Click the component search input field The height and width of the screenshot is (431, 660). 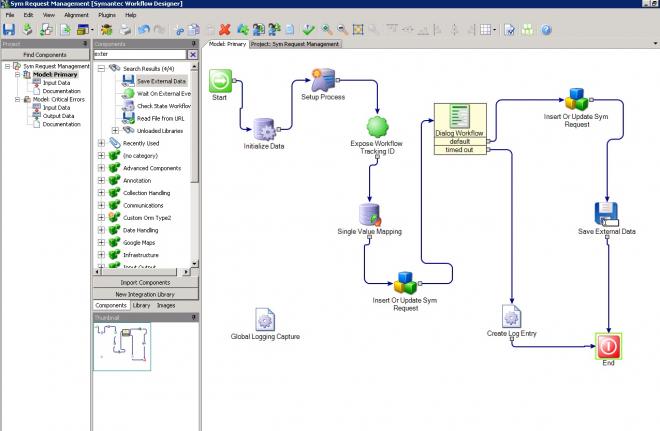pos(139,54)
